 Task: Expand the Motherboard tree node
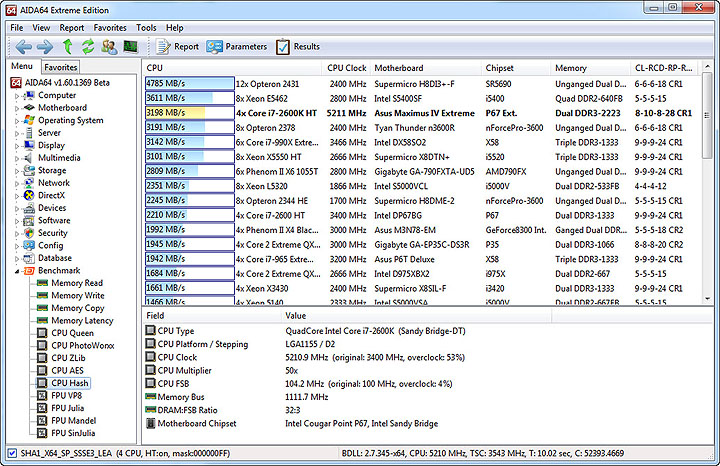coord(17,108)
